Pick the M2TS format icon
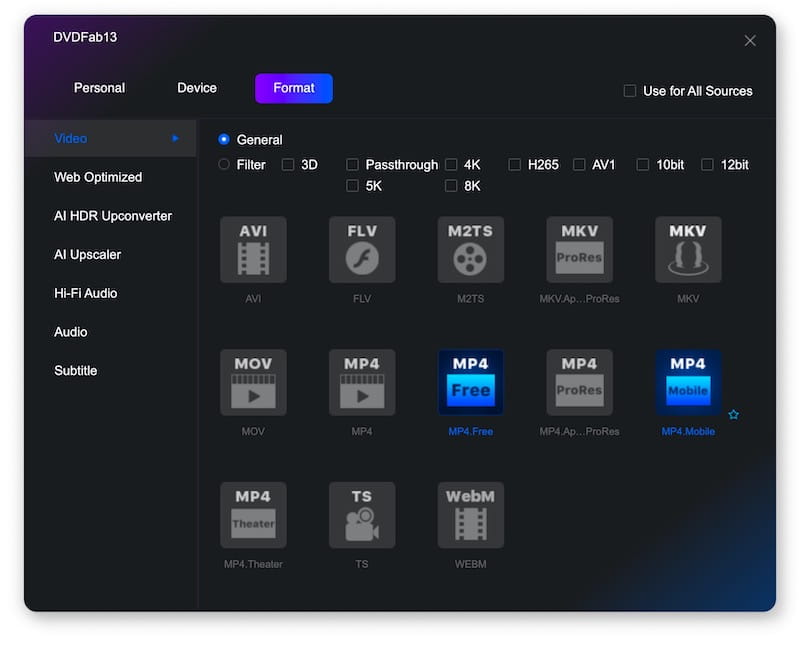This screenshot has height=645, width=800. click(x=470, y=250)
